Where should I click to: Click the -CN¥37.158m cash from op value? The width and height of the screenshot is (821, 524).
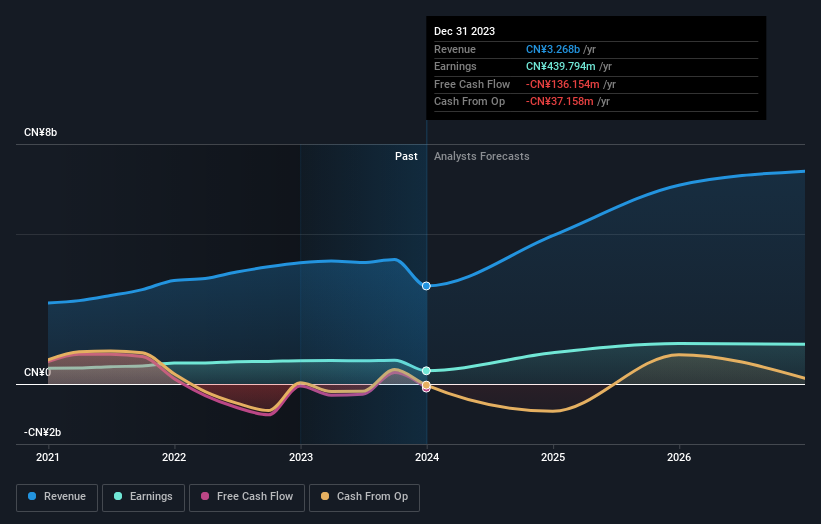[560, 102]
